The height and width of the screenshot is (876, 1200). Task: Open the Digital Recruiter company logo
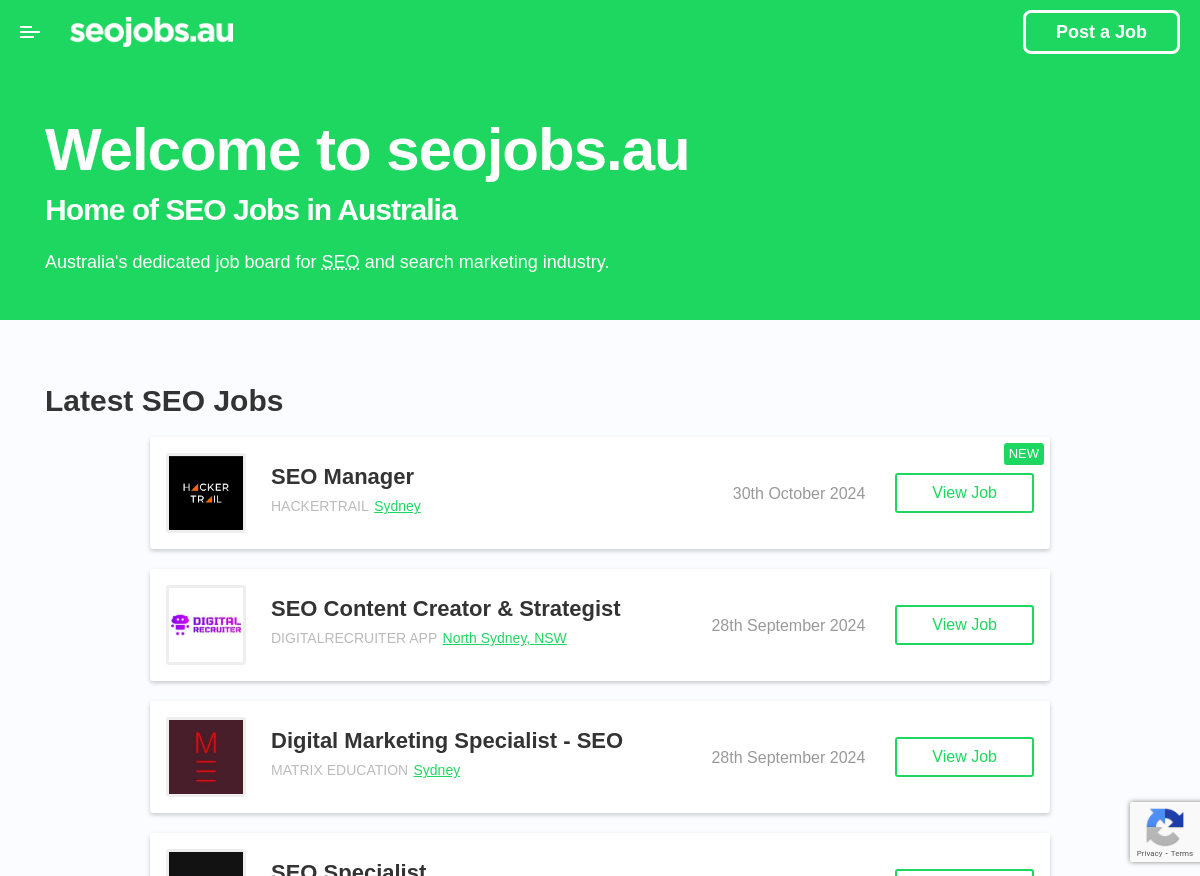[206, 625]
